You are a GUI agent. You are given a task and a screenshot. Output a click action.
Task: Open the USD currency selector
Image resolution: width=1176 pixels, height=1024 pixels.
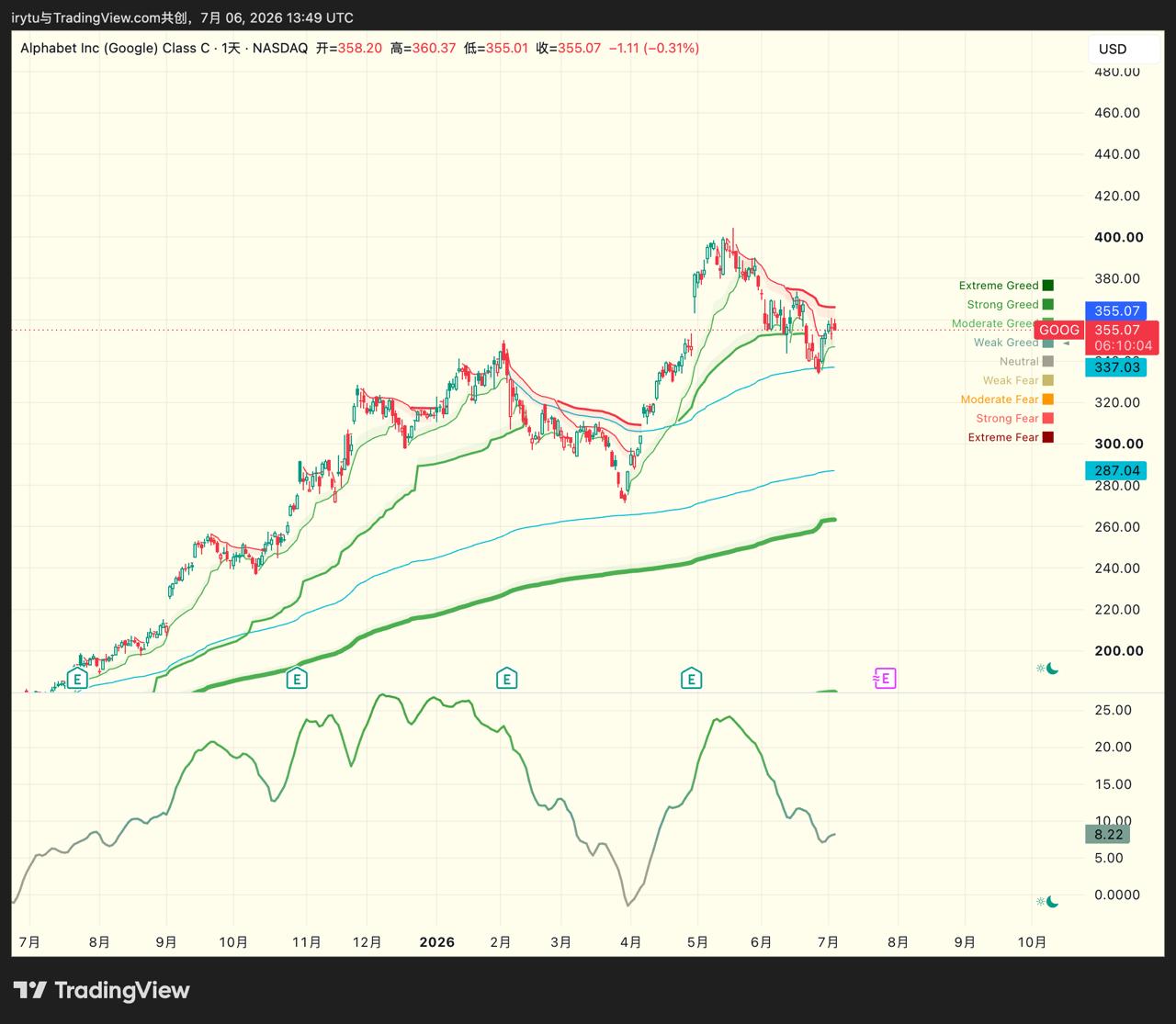click(1113, 49)
